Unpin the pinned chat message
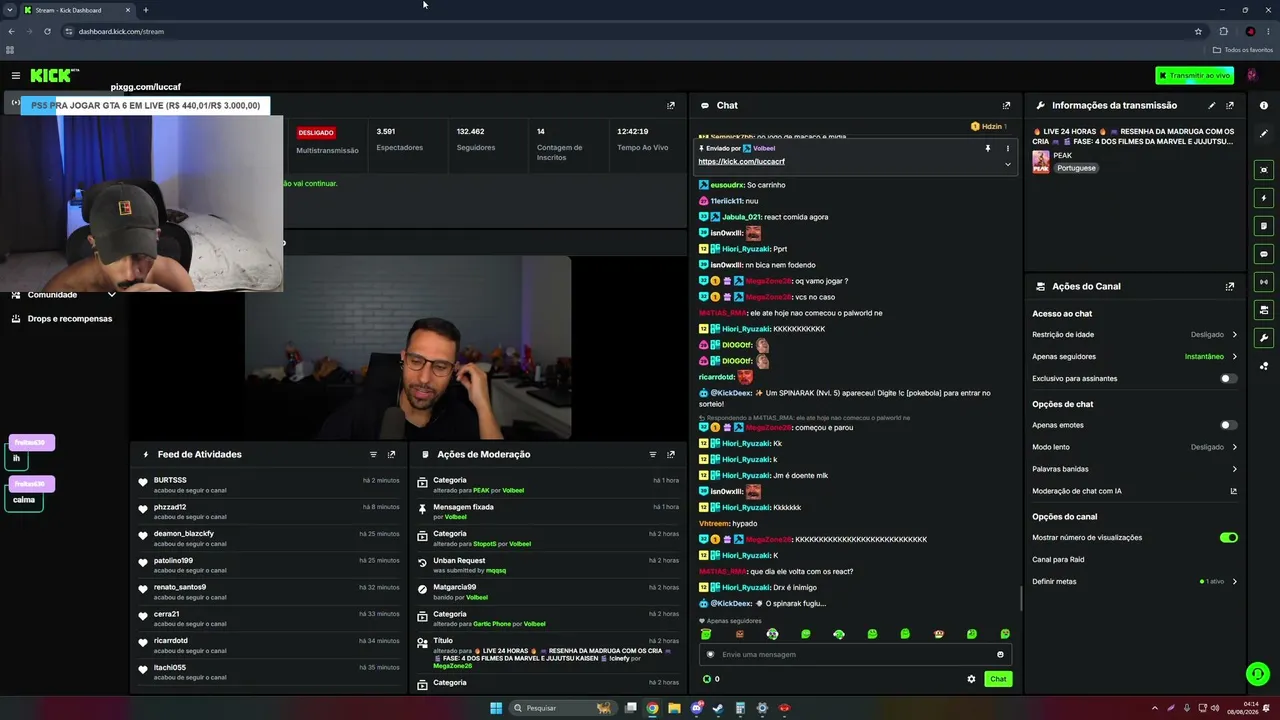1280x720 pixels. (988, 148)
